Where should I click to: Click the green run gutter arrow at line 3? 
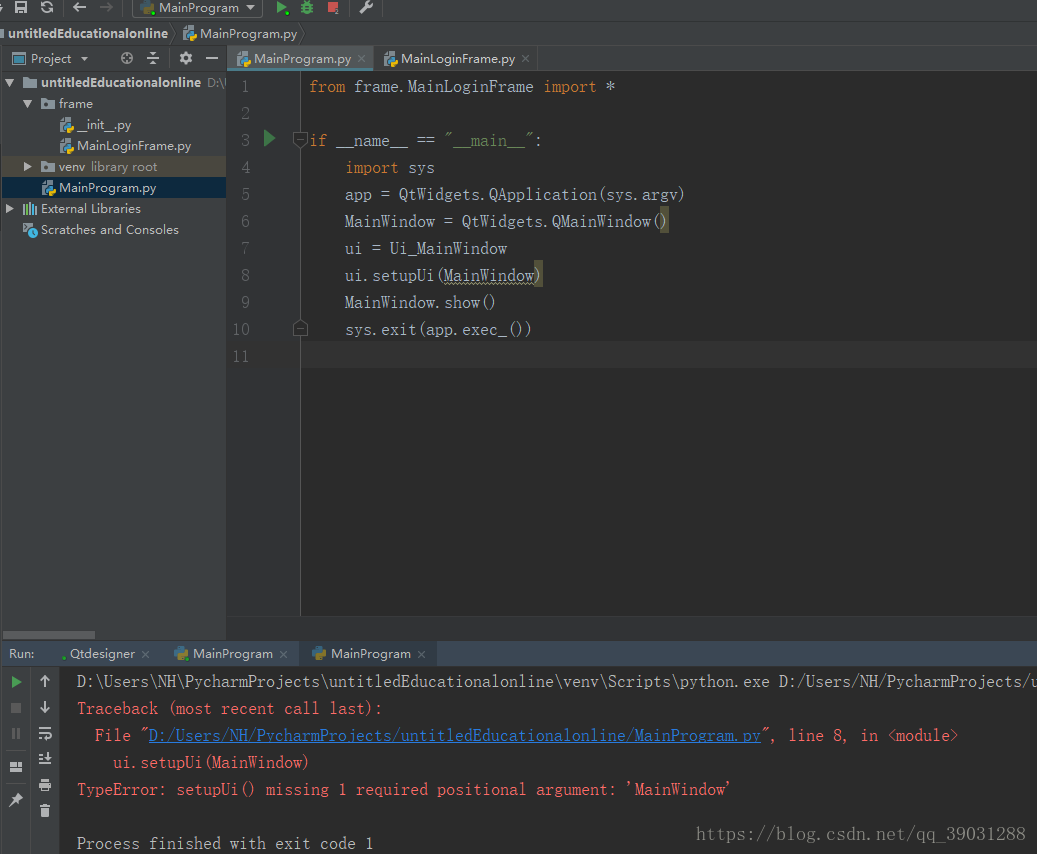[x=269, y=139]
